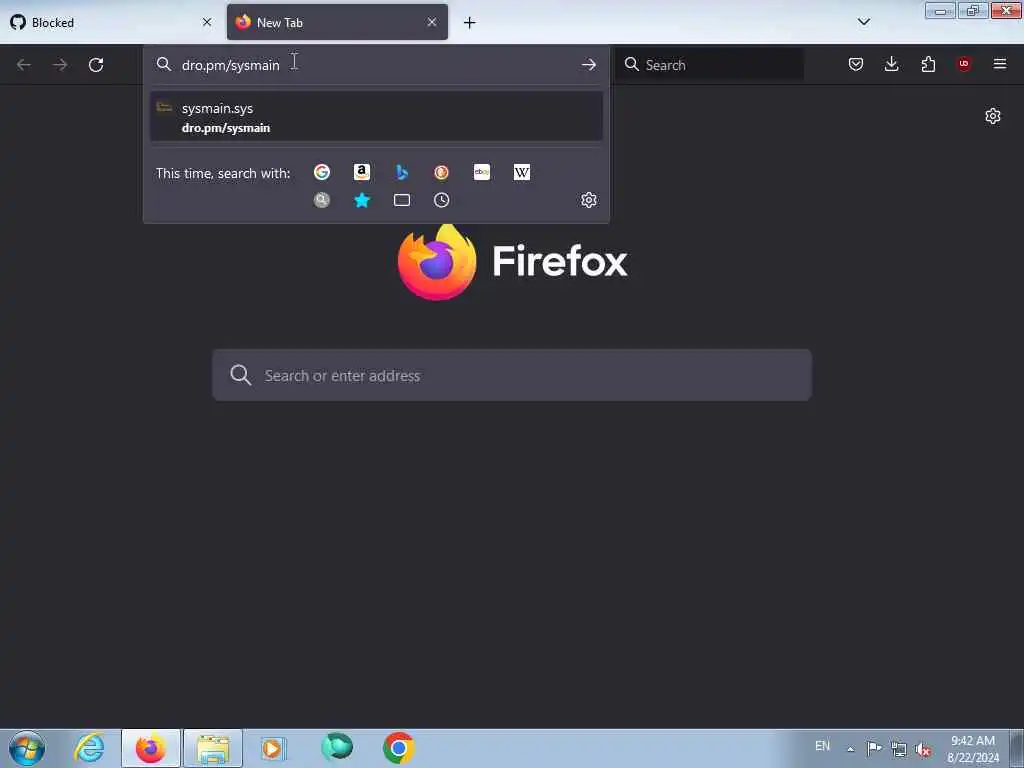Open the Windows Start menu
The width and height of the screenshot is (1024, 768).
tap(27, 748)
